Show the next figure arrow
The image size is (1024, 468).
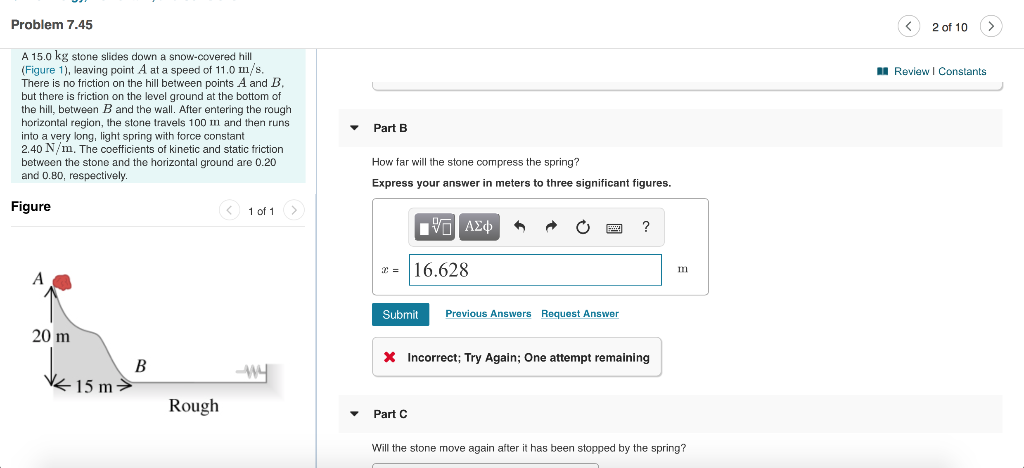(x=294, y=210)
